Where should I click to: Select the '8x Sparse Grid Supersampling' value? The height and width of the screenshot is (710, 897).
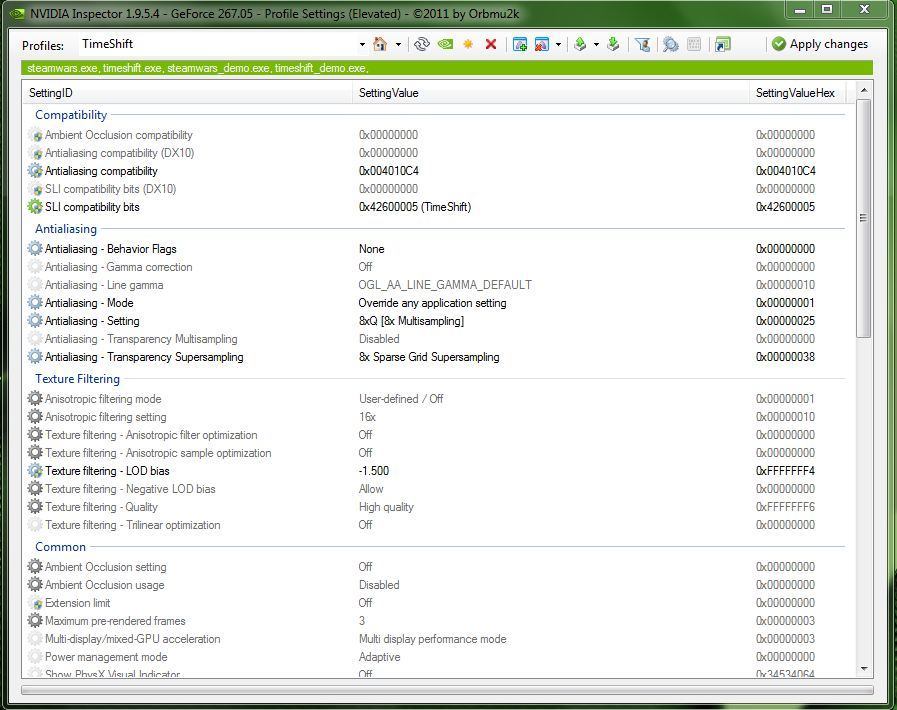(429, 356)
